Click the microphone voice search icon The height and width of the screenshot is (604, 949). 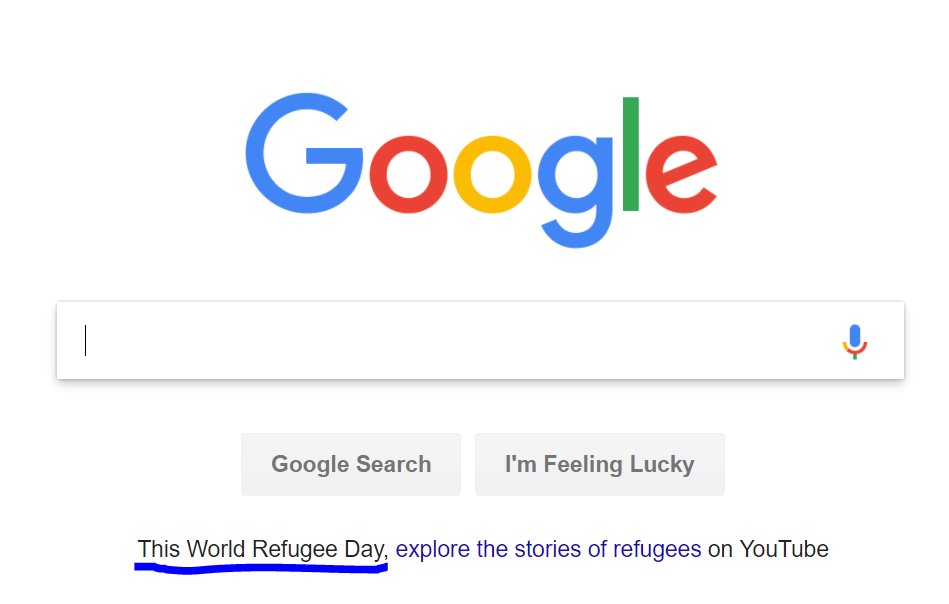point(855,341)
